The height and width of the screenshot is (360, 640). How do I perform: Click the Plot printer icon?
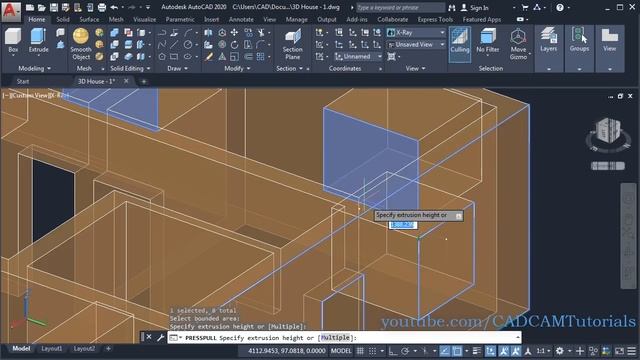[x=102, y=7]
